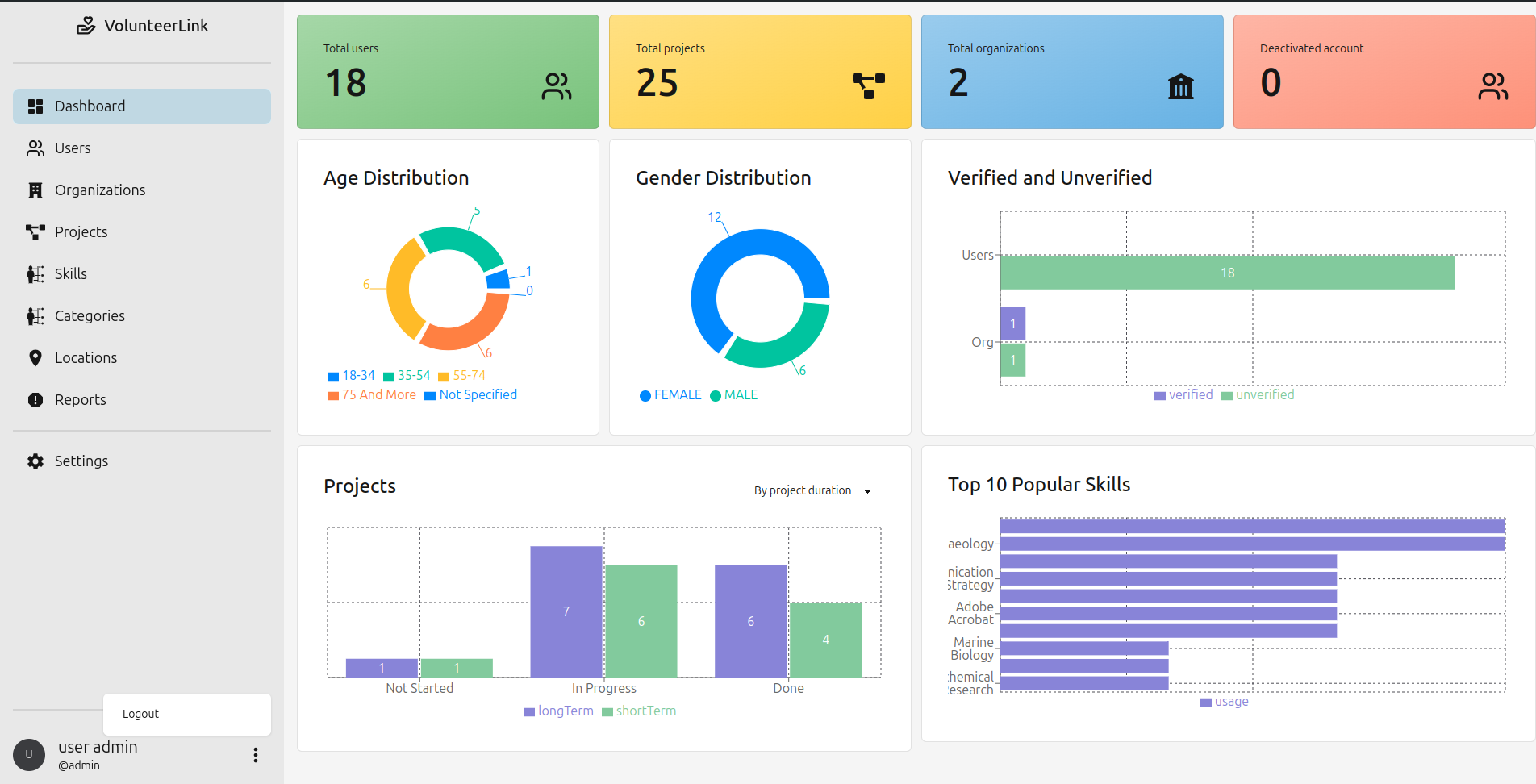Click the Total organizations card
Screen dimensions: 1536x784
[1072, 72]
